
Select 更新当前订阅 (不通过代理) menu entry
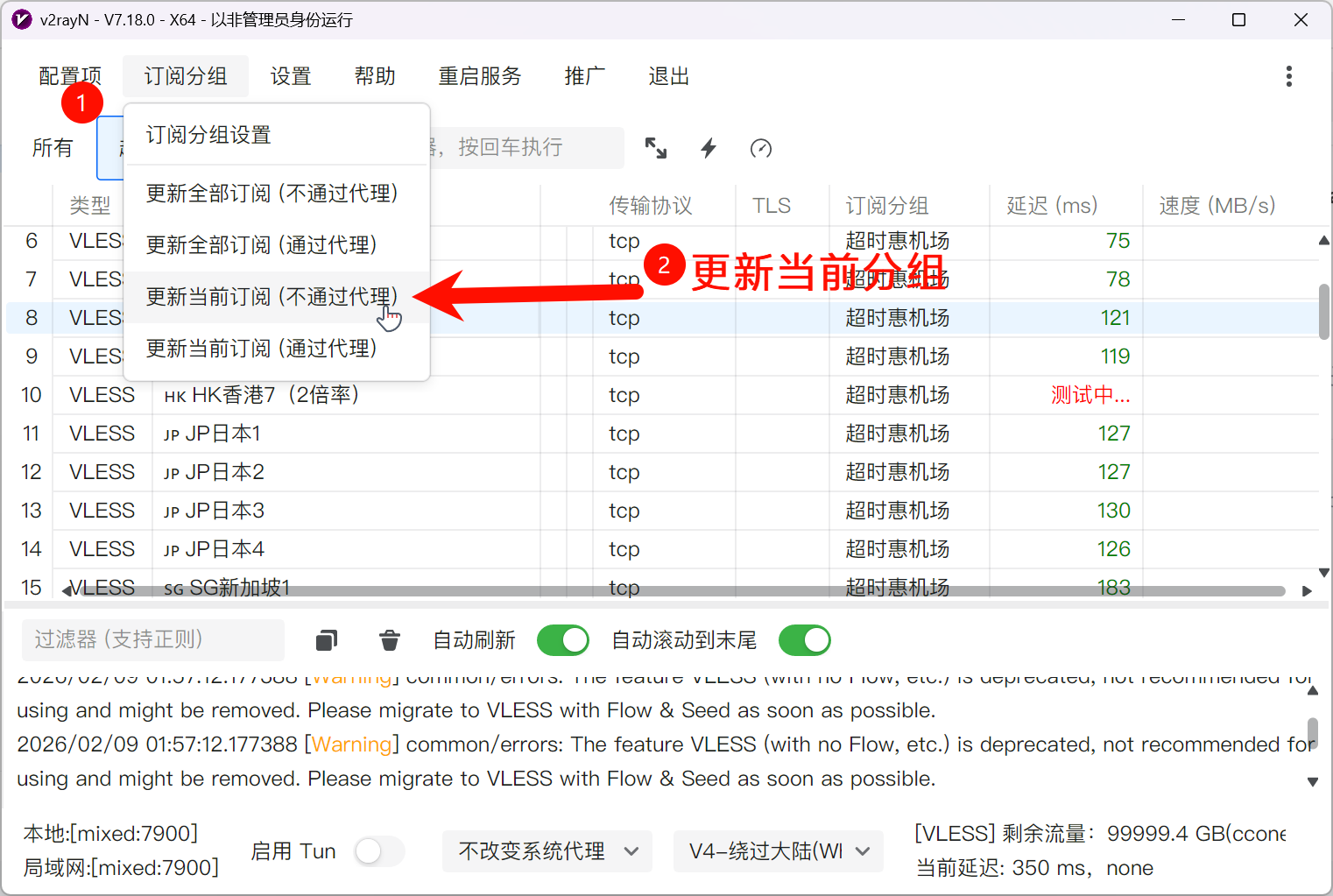tap(272, 297)
